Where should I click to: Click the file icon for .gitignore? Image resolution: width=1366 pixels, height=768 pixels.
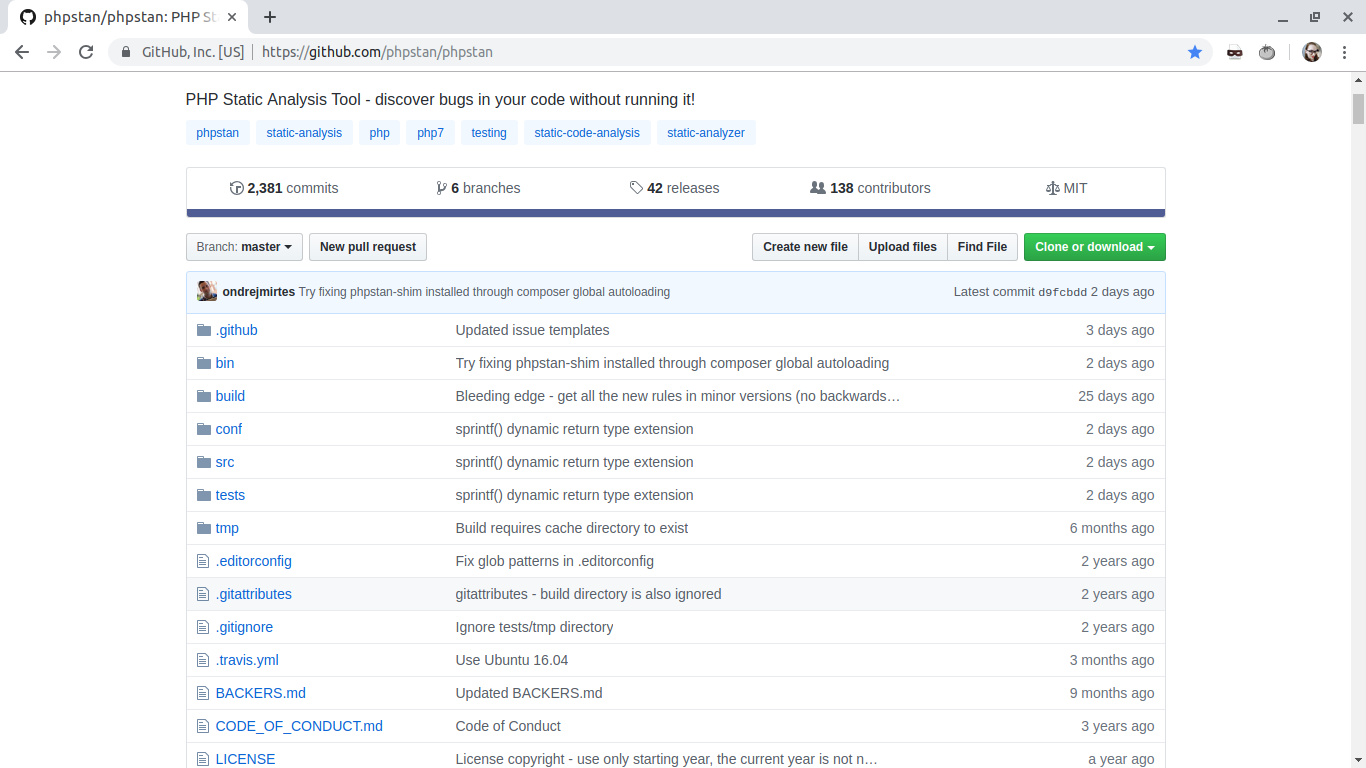click(203, 627)
